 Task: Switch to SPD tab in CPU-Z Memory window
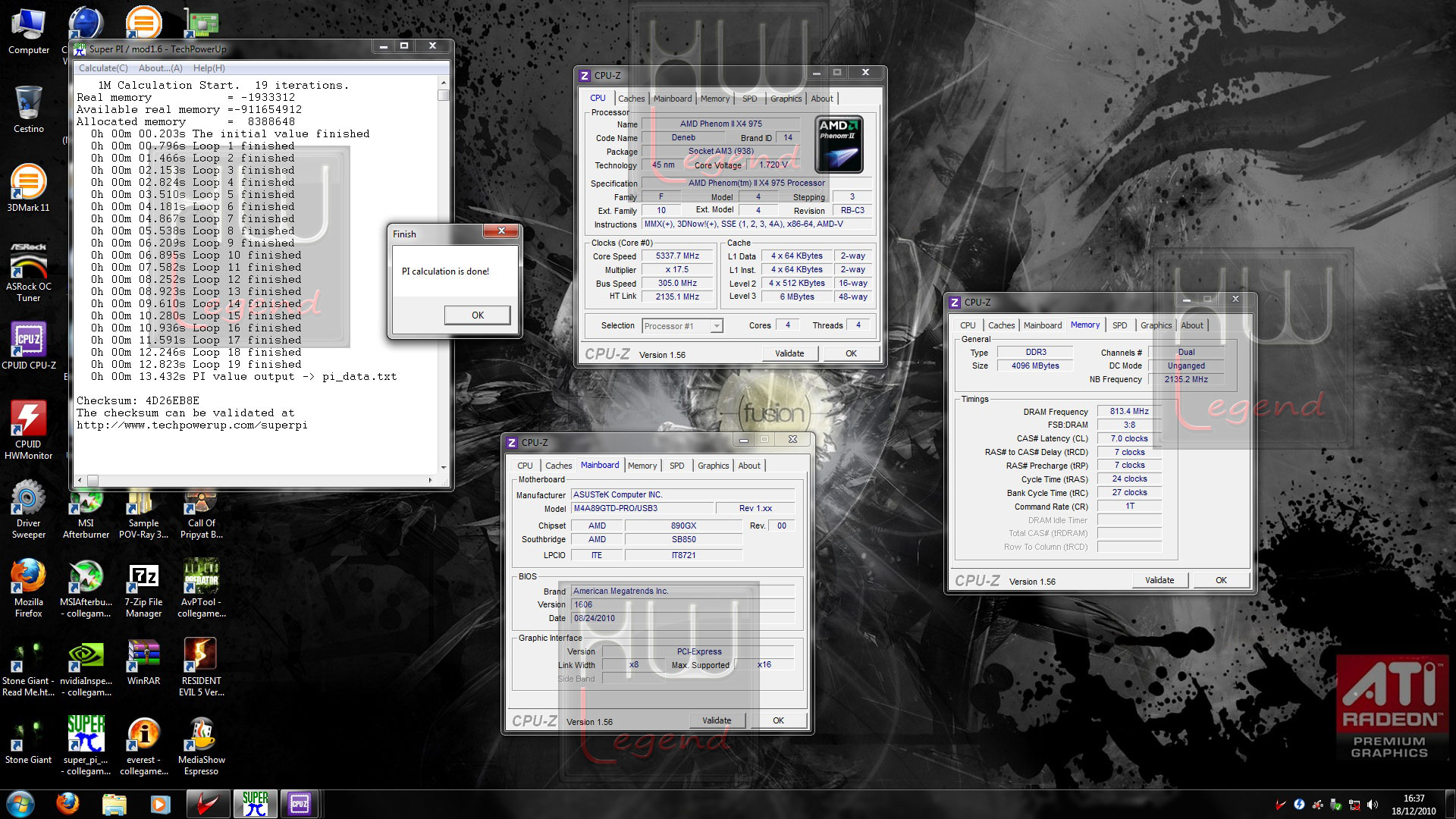(x=1120, y=325)
